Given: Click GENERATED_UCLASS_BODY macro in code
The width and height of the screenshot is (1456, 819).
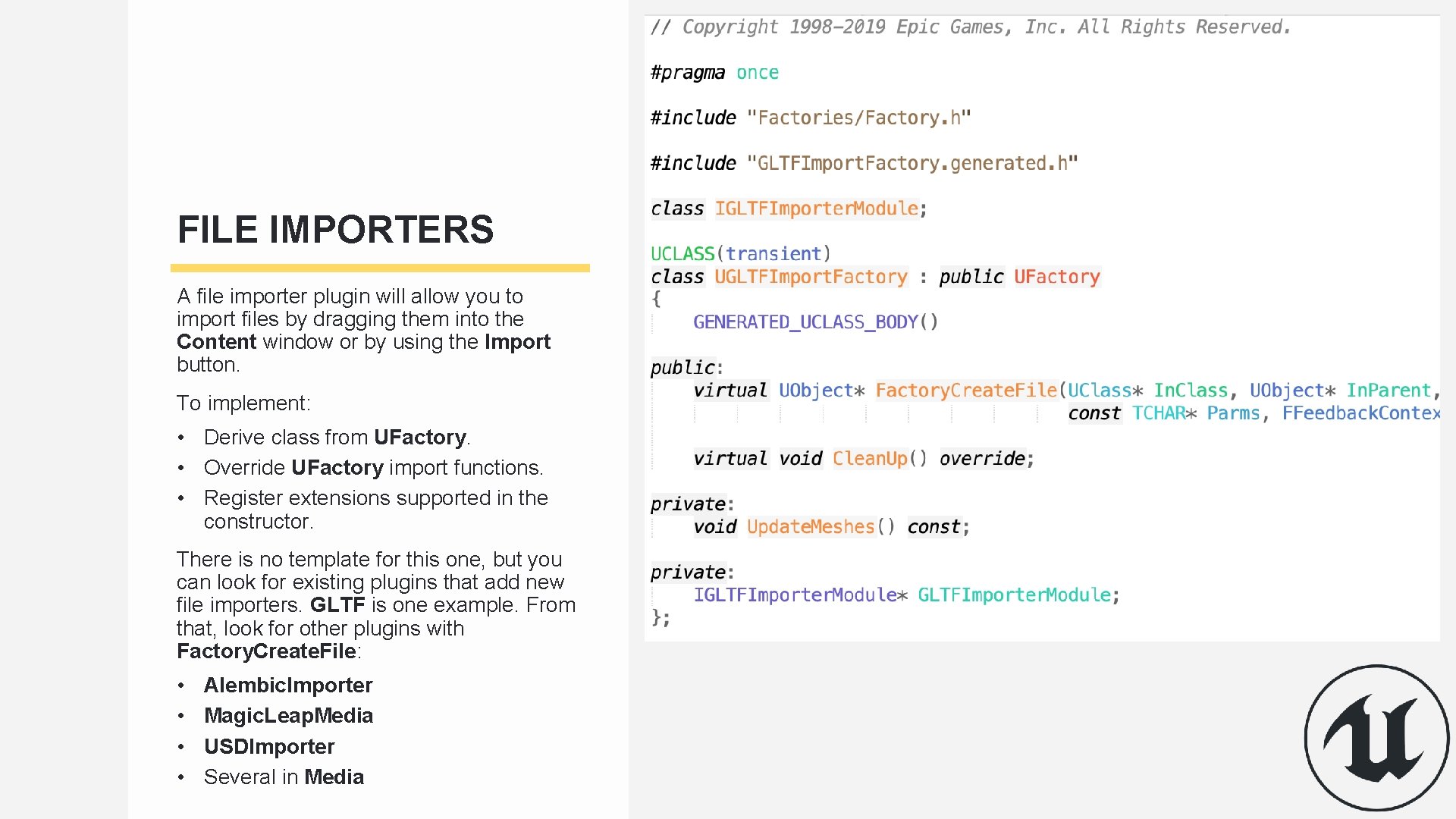Looking at the screenshot, I should (805, 322).
